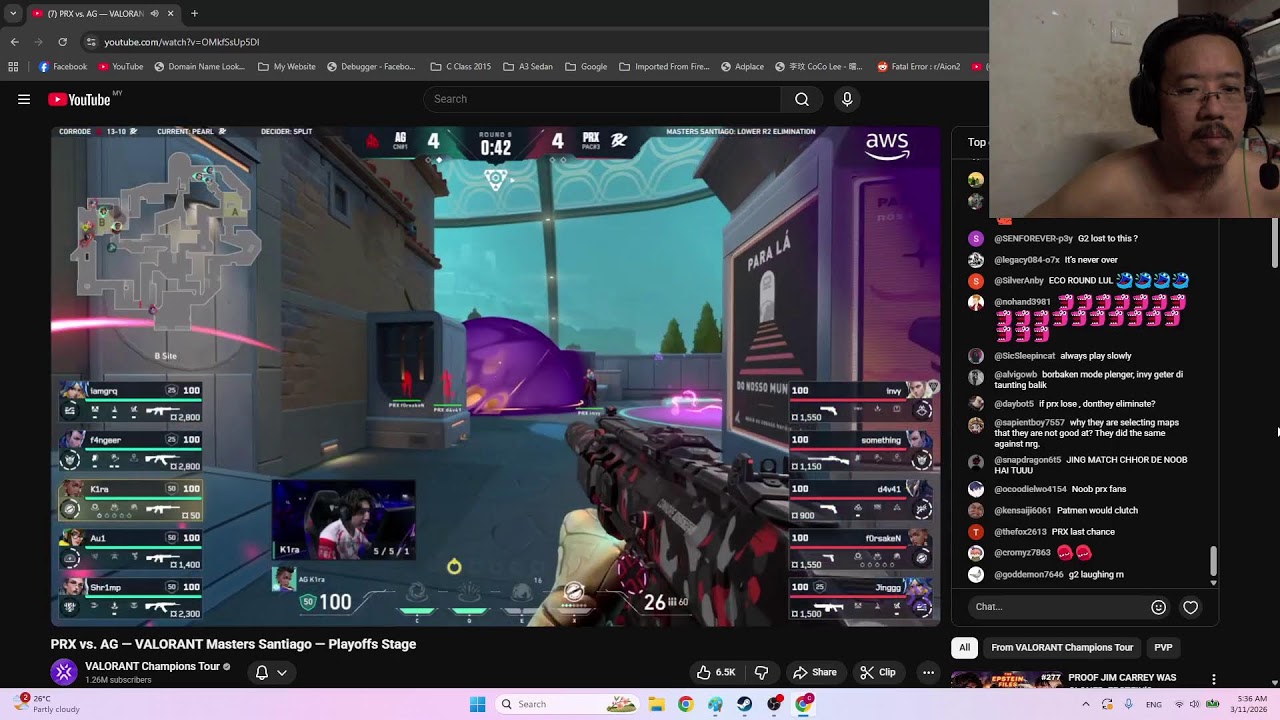Open the Facebook bookmark
Viewport: 1280px width, 720px height.
tap(63, 67)
